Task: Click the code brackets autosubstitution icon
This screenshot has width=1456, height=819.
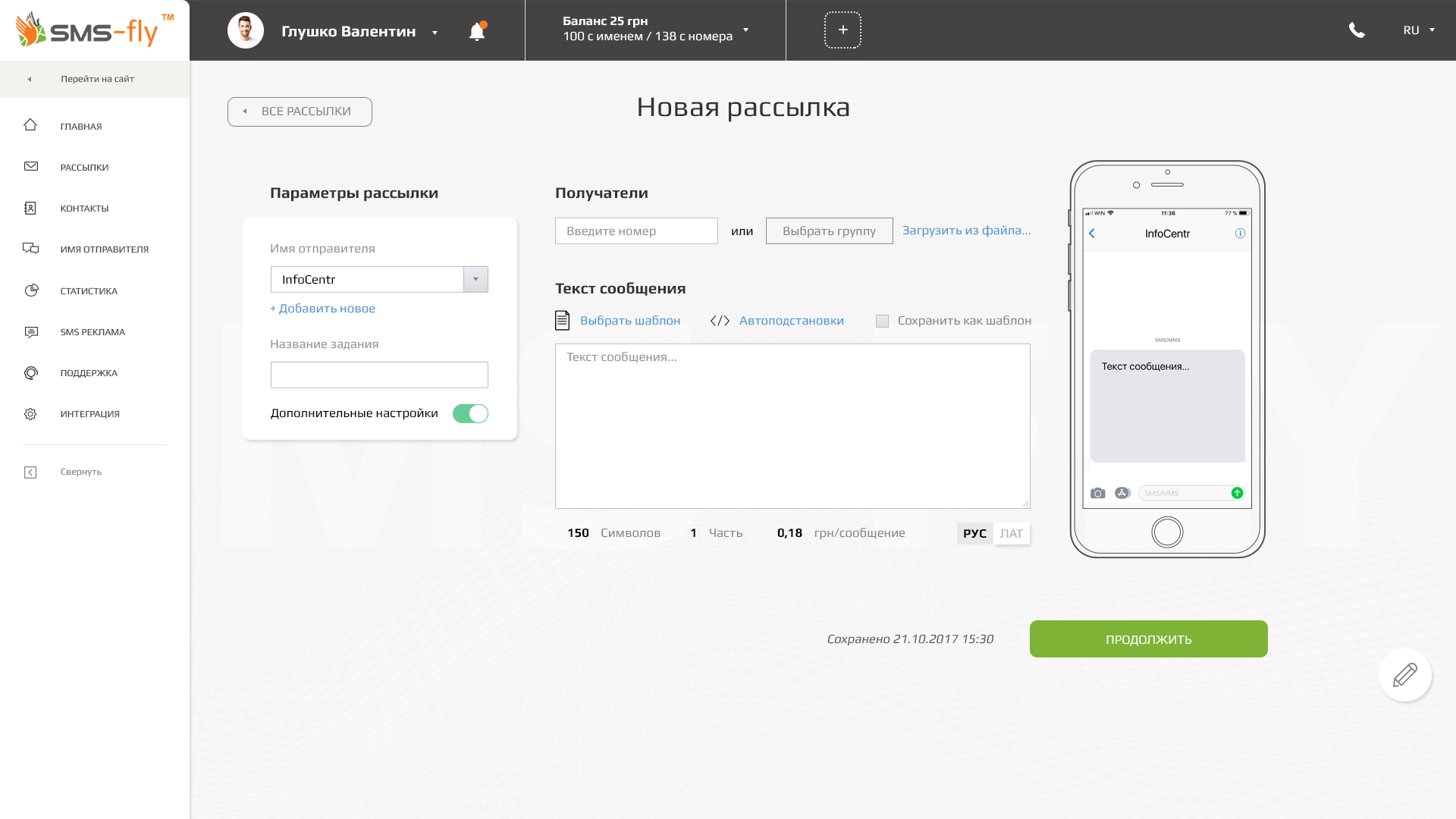Action: click(720, 321)
